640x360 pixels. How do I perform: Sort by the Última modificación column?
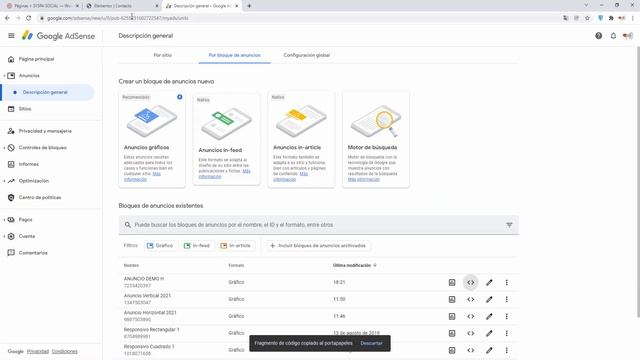pos(354,265)
